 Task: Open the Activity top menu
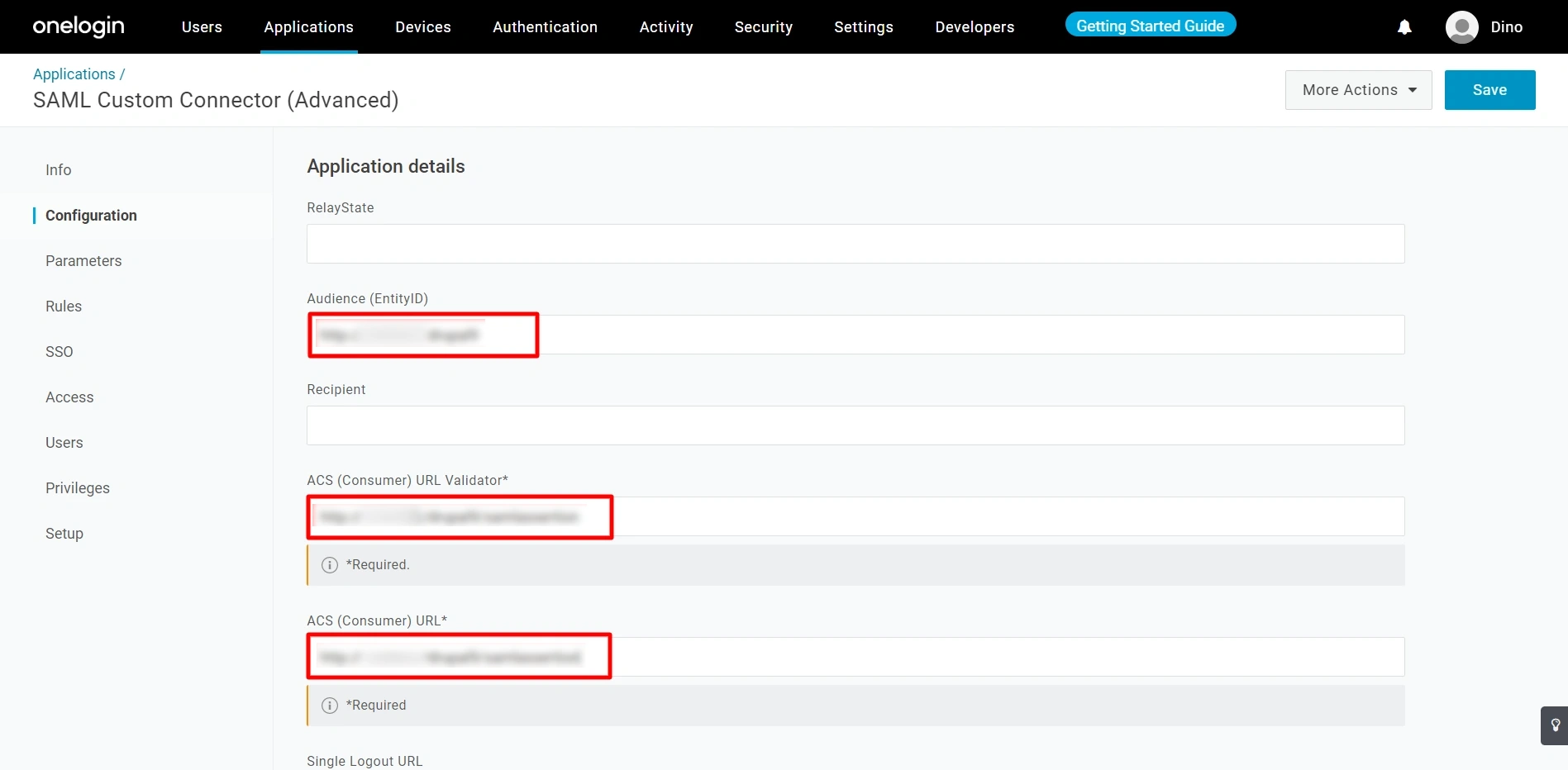pos(666,26)
